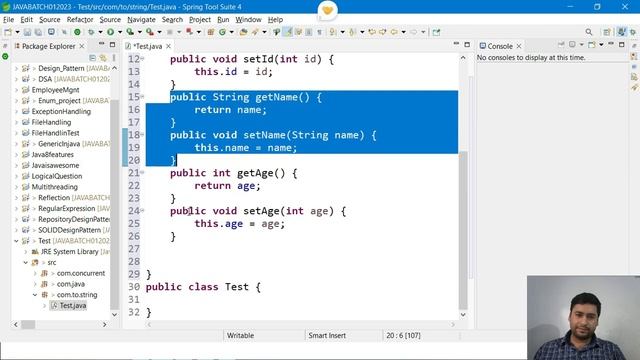Click the New Java Class icon
Image resolution: width=640 pixels, height=360 pixels.
click(x=222, y=32)
